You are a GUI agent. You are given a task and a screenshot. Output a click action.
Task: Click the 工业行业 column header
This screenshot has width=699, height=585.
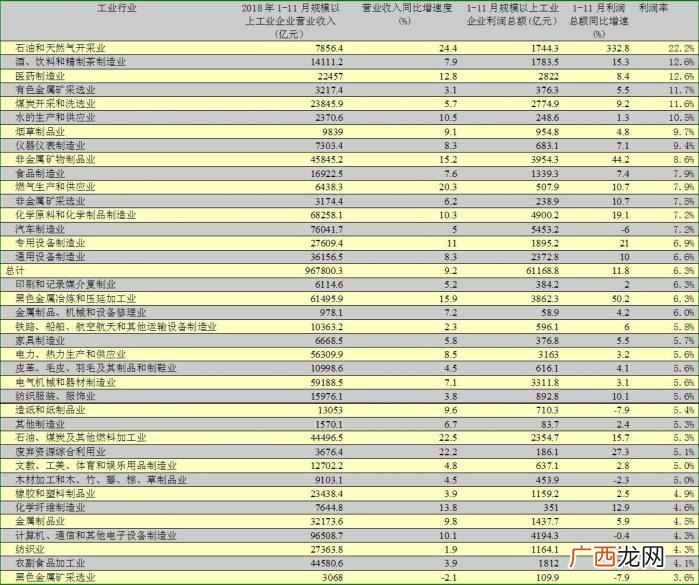pos(116,8)
